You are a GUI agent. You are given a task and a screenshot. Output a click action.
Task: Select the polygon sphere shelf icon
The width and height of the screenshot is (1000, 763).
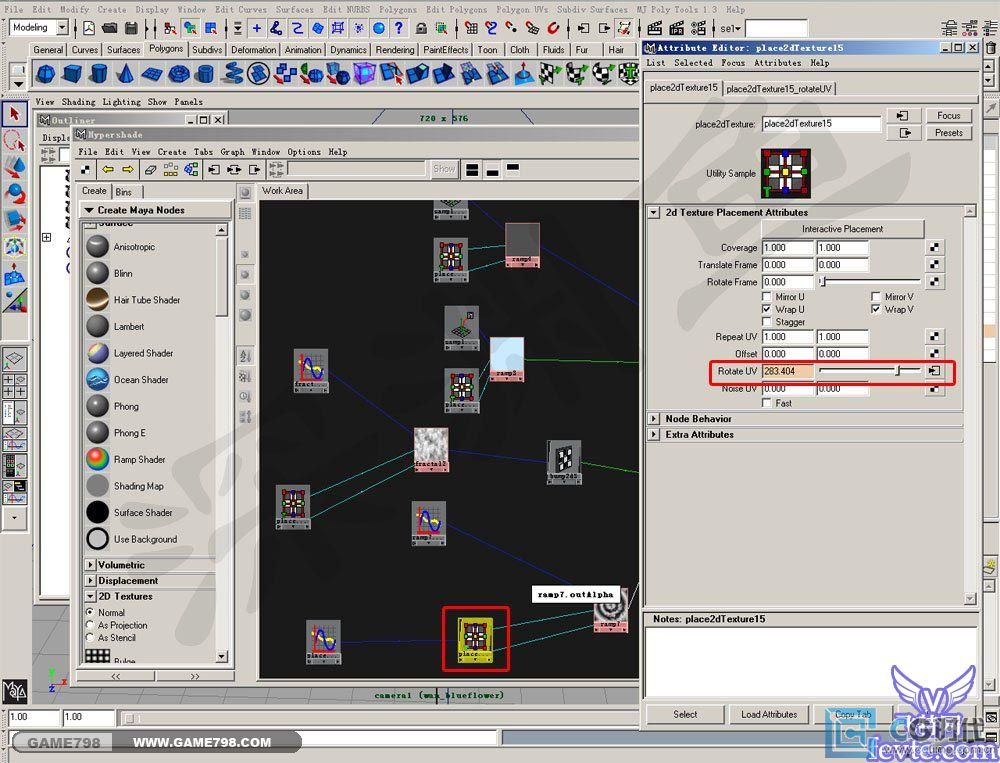click(x=45, y=74)
